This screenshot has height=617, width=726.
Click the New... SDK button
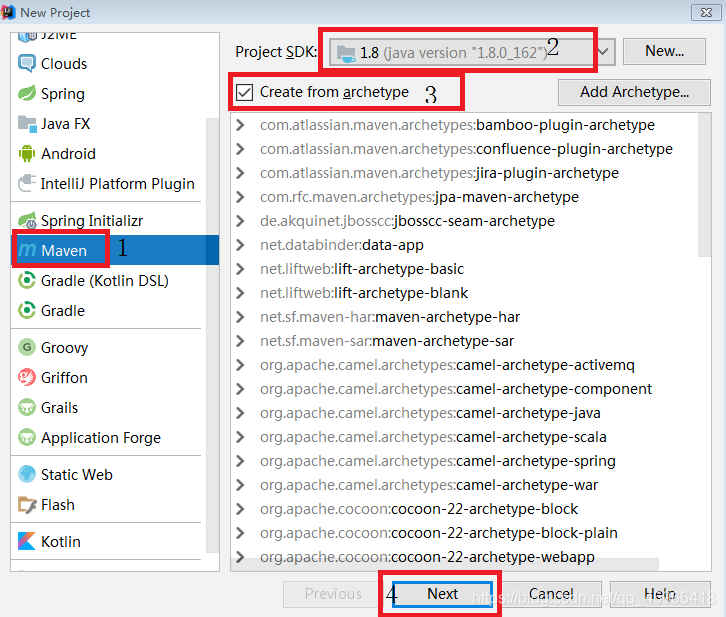click(664, 51)
